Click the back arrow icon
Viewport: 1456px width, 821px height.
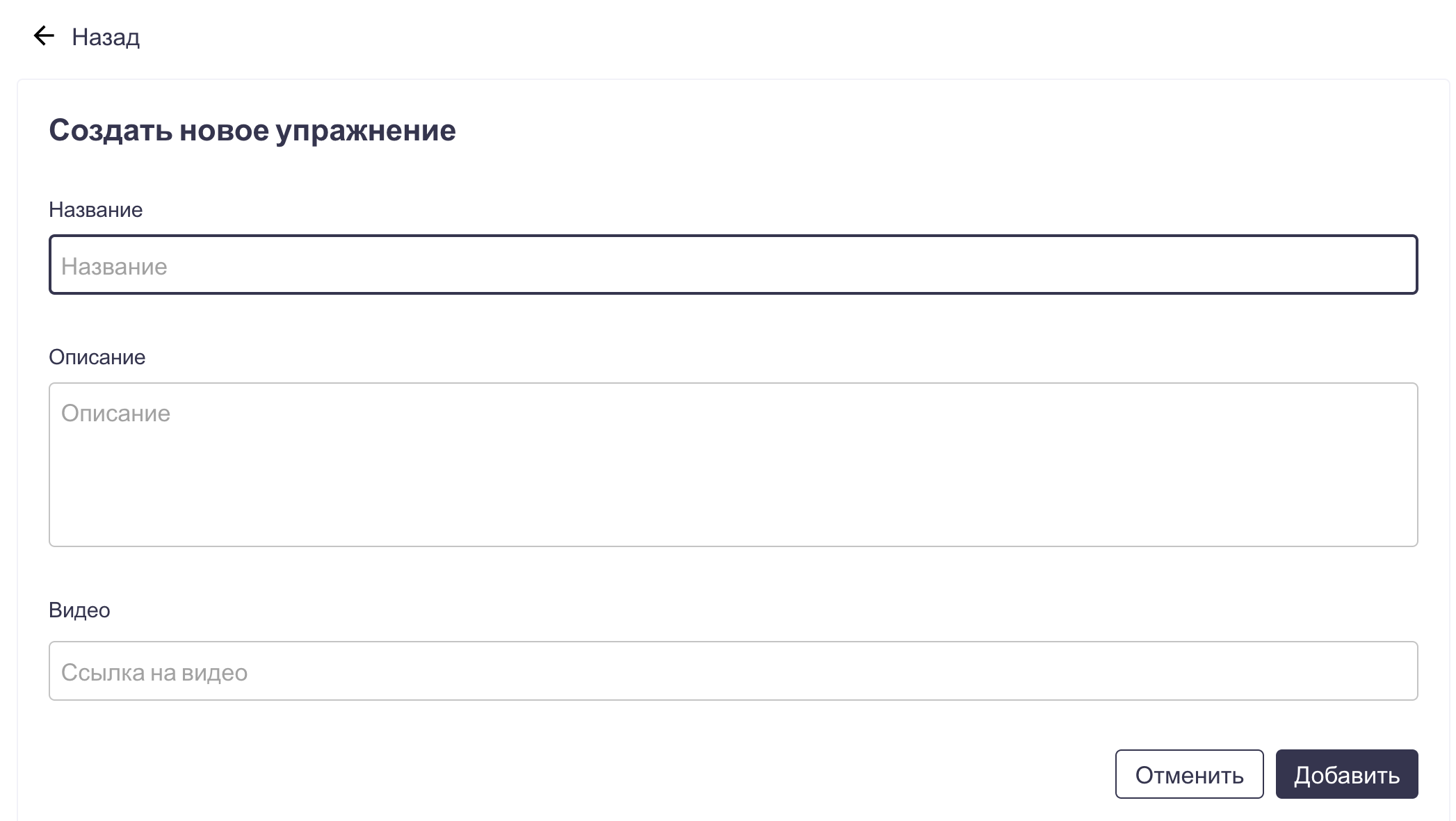click(44, 36)
